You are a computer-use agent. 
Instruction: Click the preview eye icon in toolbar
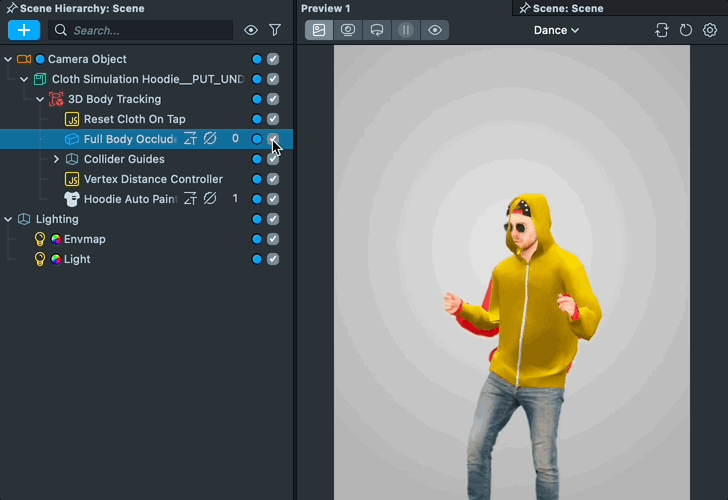(x=435, y=30)
